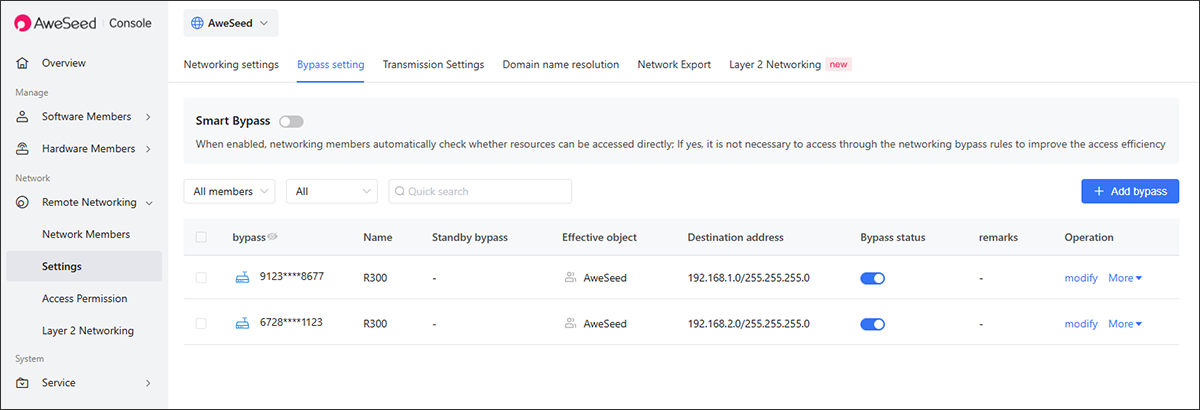Expand the Service chevron
This screenshot has height=410, width=1200.
[x=148, y=383]
